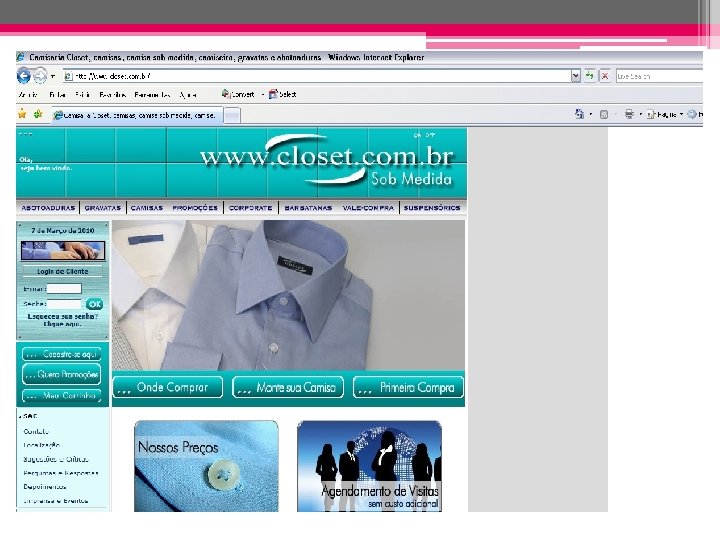Open the Arquivo menu
Viewport: 720px width, 540px height.
click(x=28, y=95)
